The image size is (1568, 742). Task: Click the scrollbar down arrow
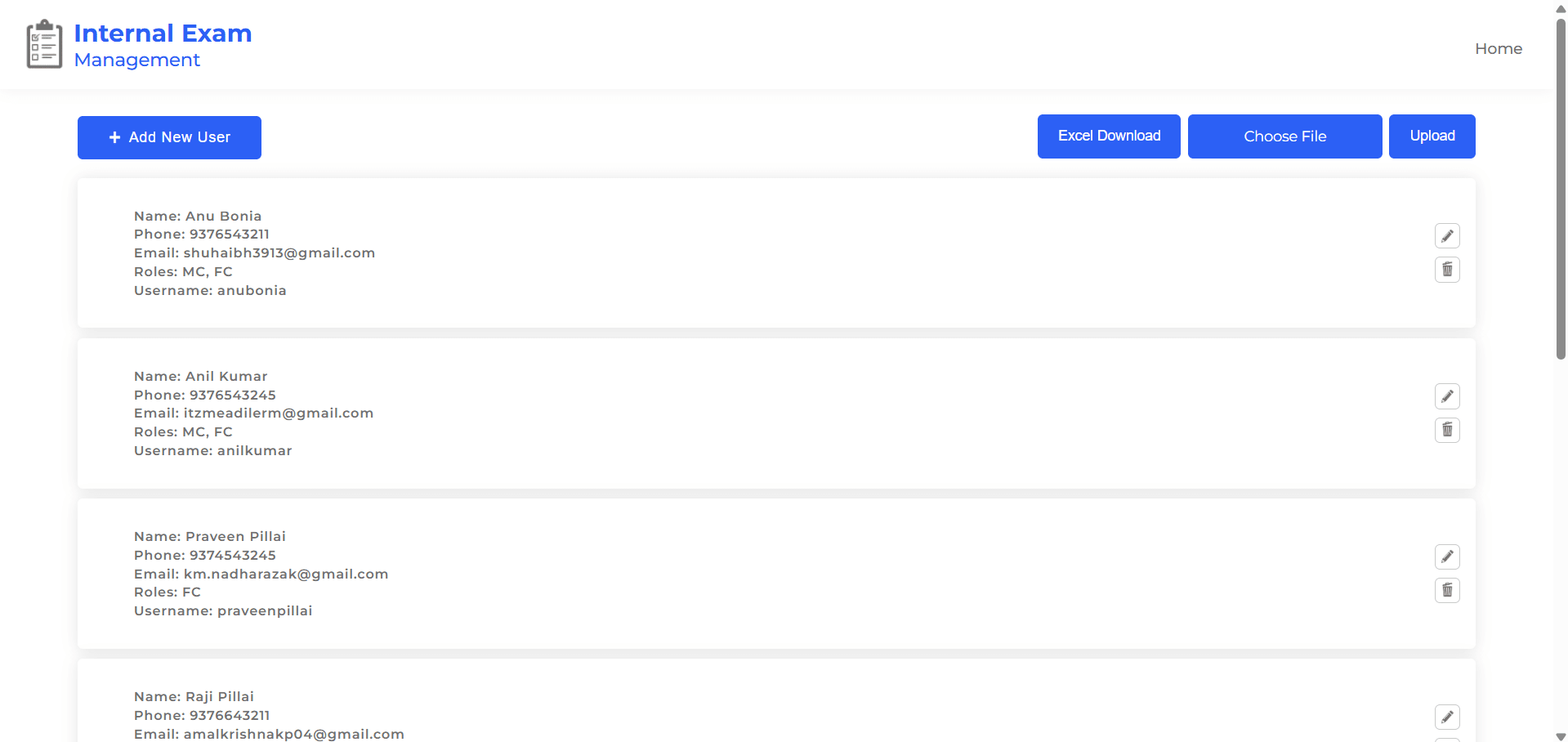1561,736
